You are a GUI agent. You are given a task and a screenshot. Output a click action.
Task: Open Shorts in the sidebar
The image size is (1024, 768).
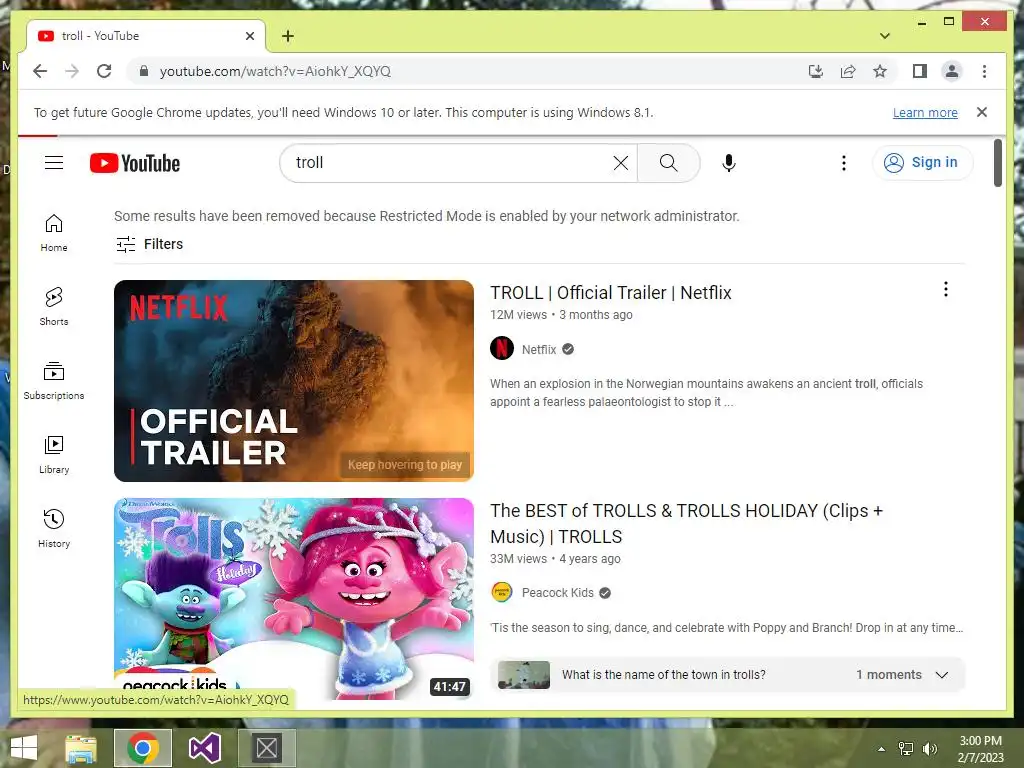click(x=54, y=306)
